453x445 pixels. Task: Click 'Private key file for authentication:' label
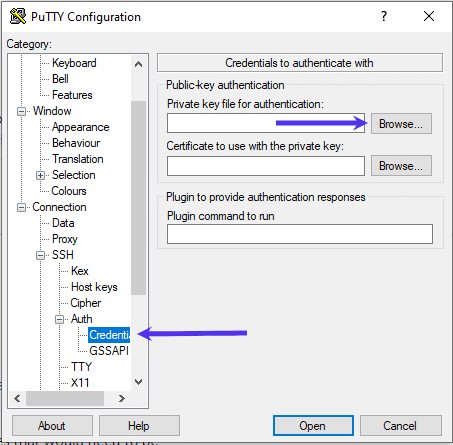click(245, 104)
